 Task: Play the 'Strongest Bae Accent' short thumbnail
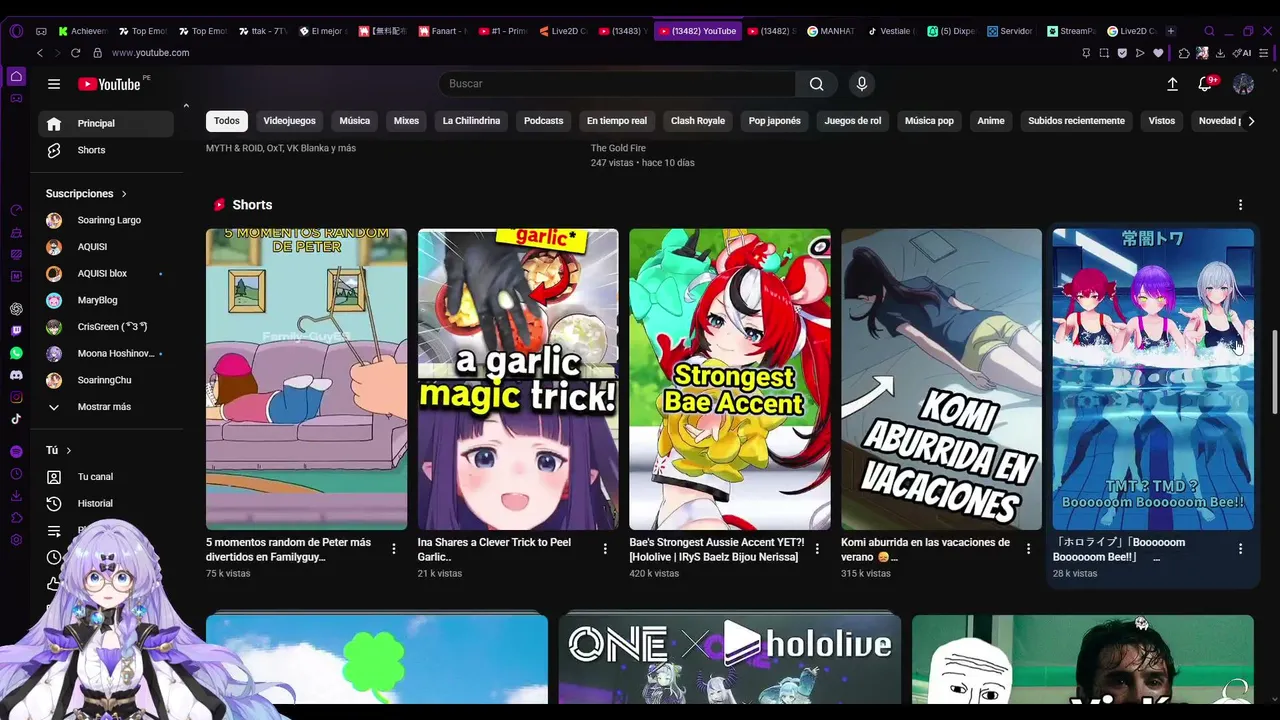coord(730,379)
